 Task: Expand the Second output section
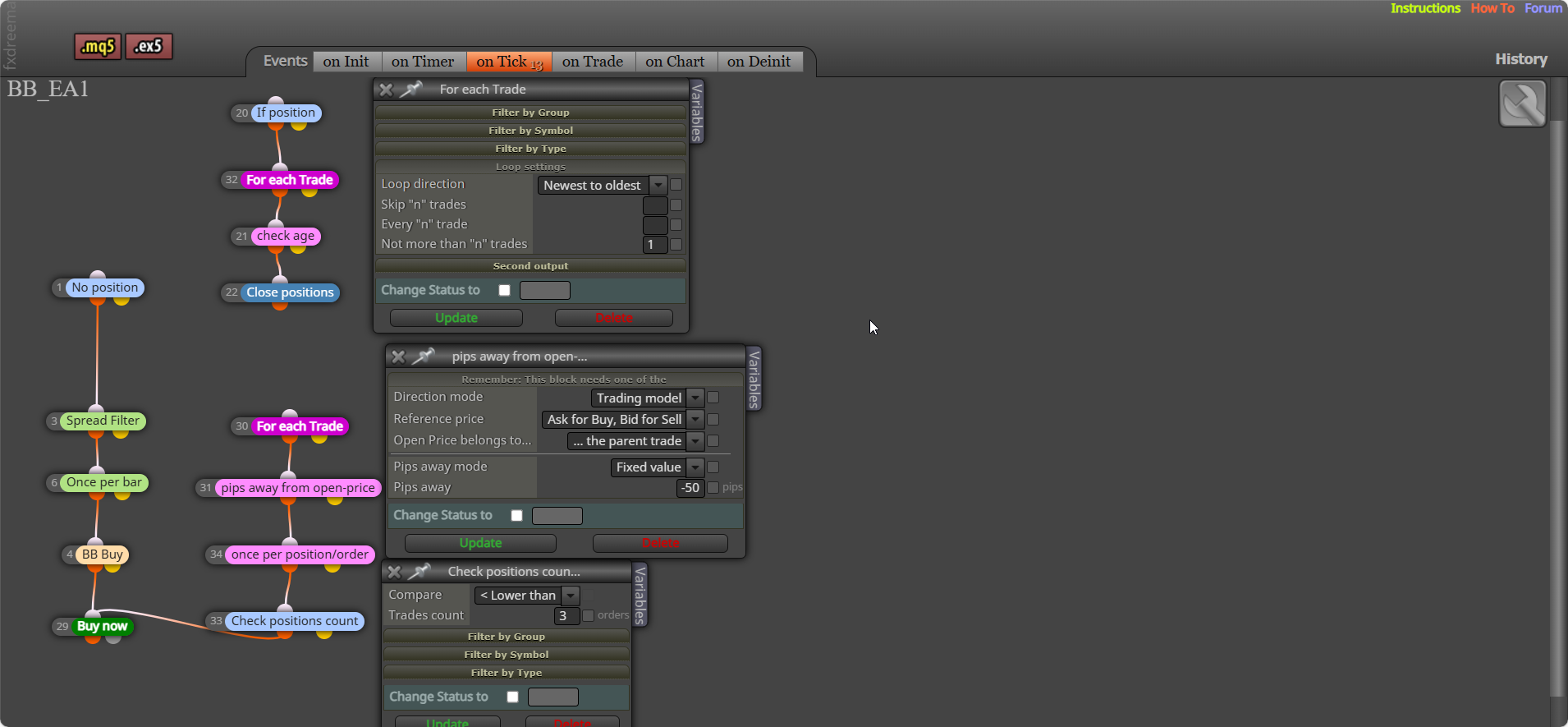tap(530, 266)
